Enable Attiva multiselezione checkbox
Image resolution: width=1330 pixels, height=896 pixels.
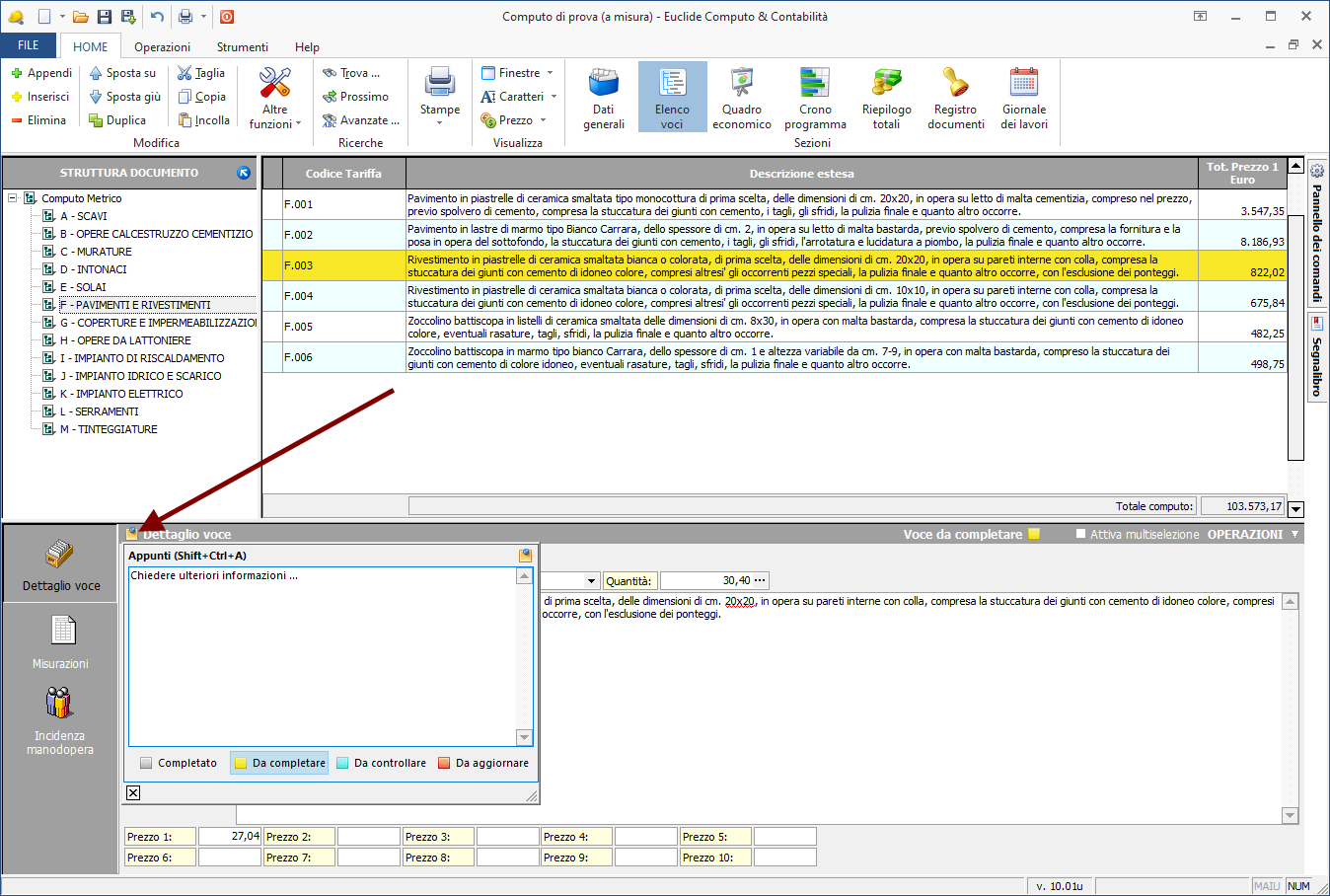[x=1080, y=534]
